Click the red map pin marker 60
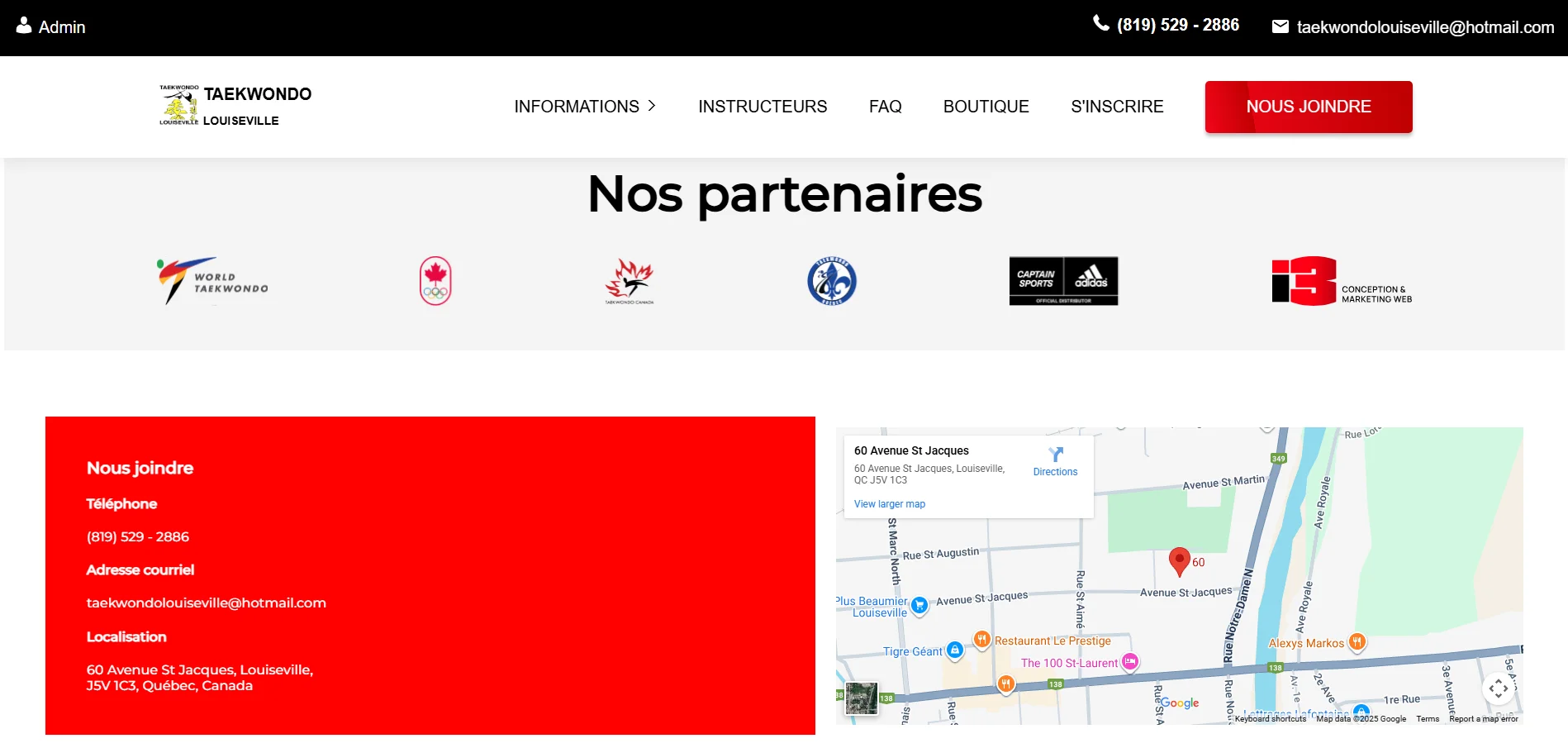Screen dimensions: 1568x748 (x=1180, y=562)
